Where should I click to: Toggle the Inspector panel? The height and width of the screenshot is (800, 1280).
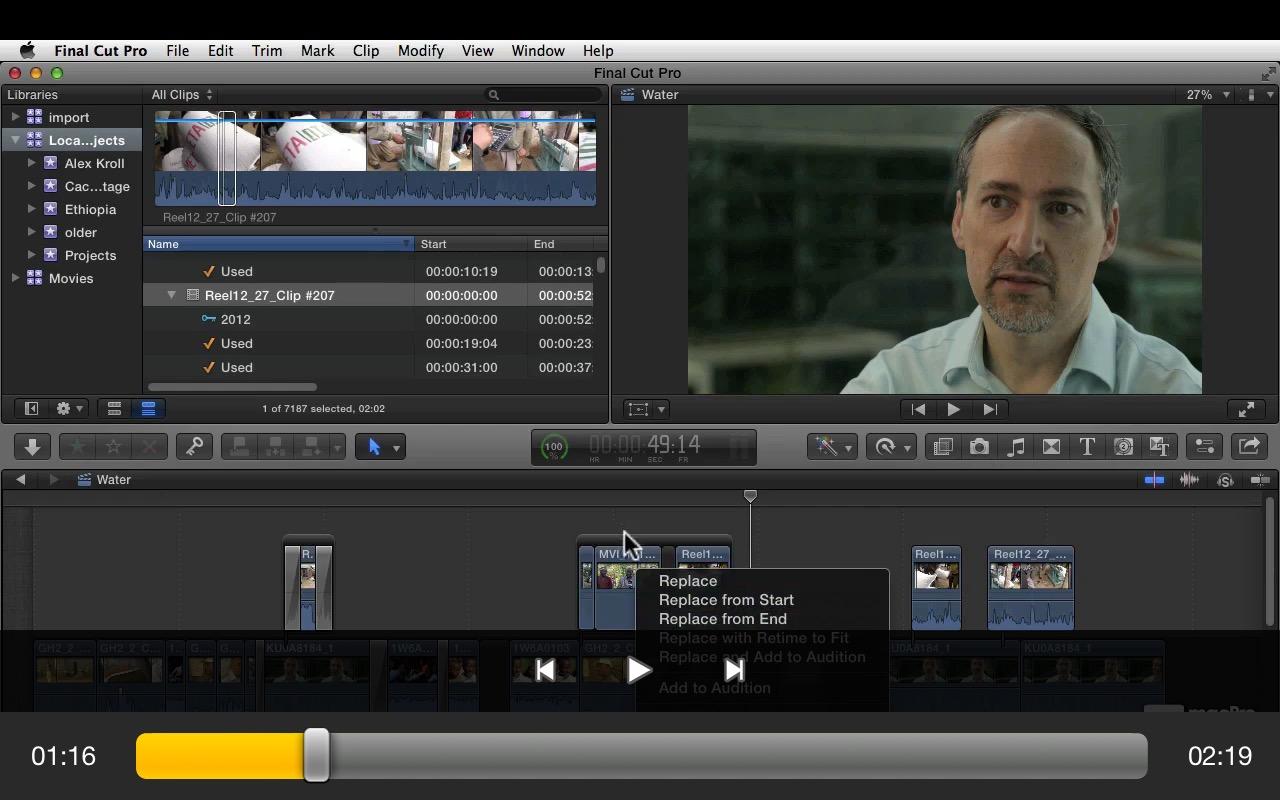point(1204,447)
